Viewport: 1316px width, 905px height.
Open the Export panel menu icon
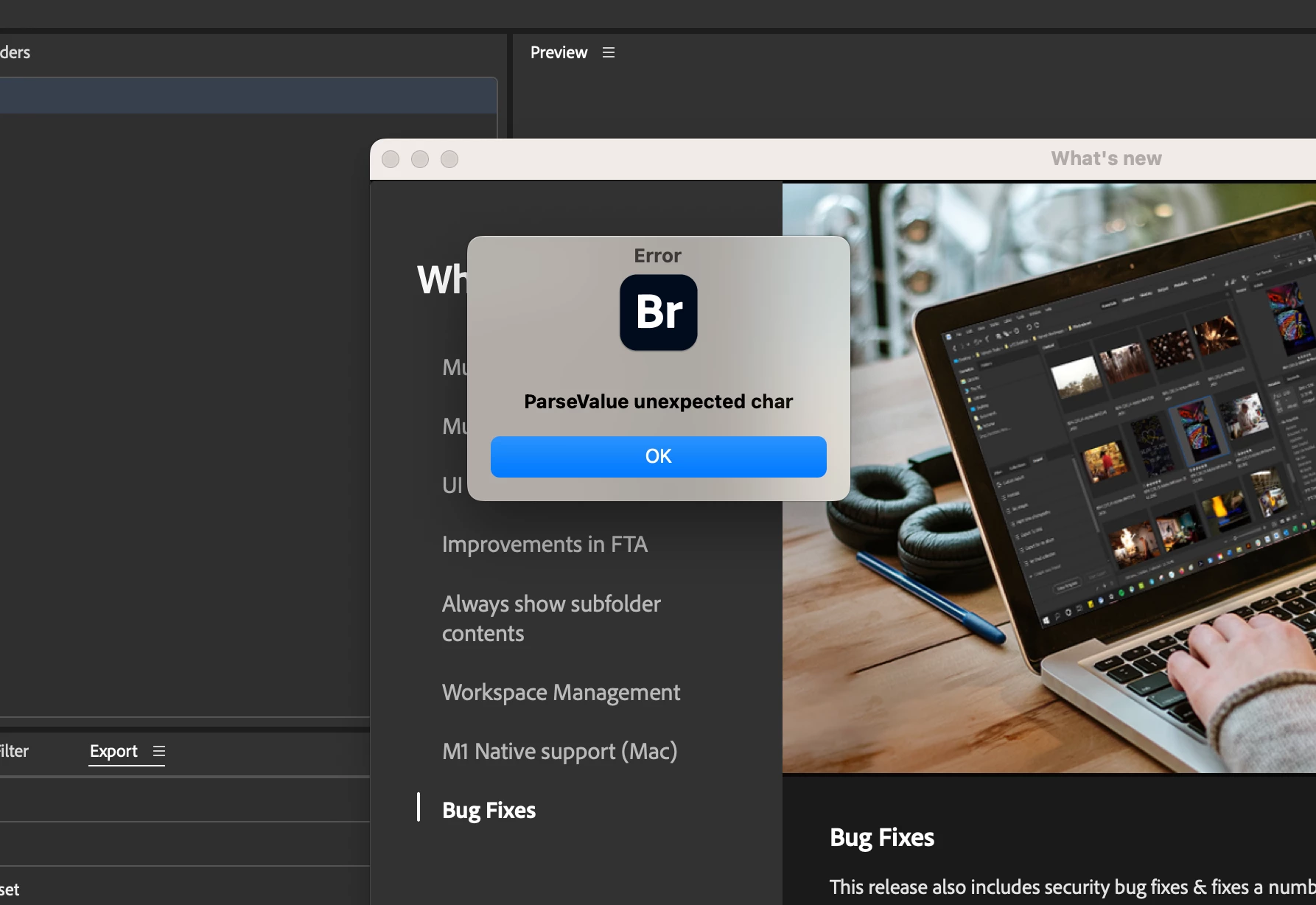pyautogui.click(x=159, y=751)
